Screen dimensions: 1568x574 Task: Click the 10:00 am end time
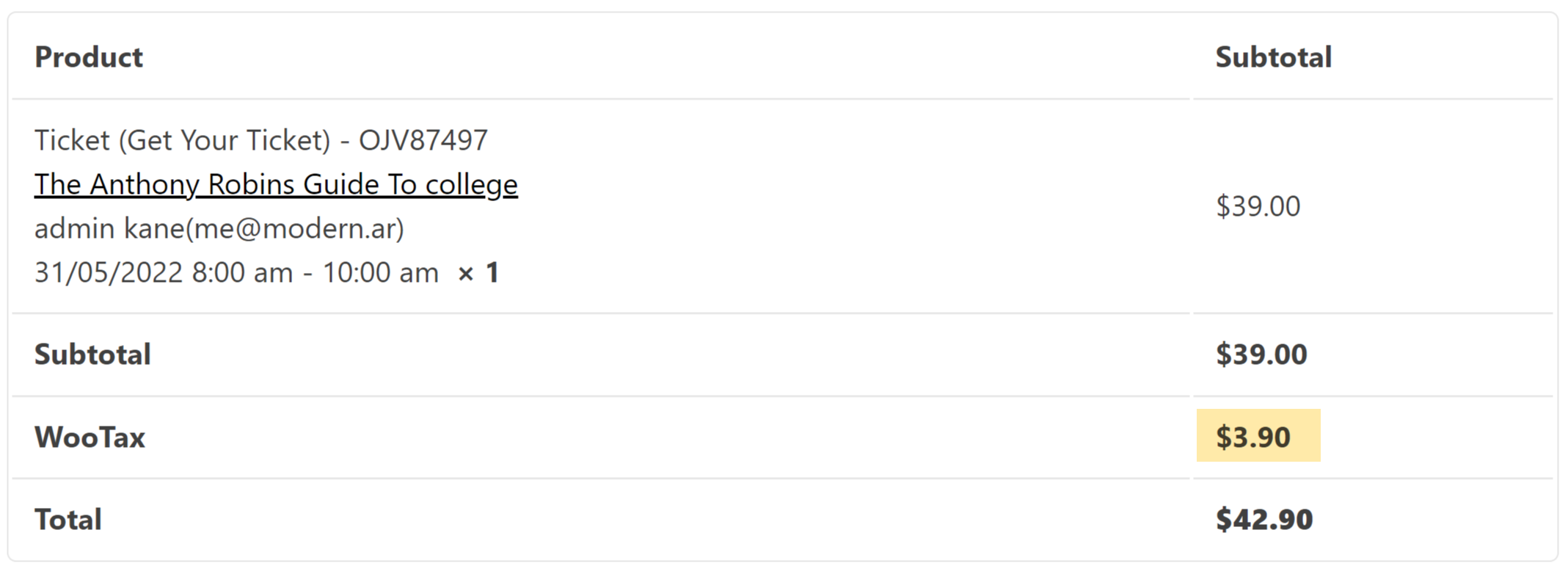pyautogui.click(x=380, y=273)
